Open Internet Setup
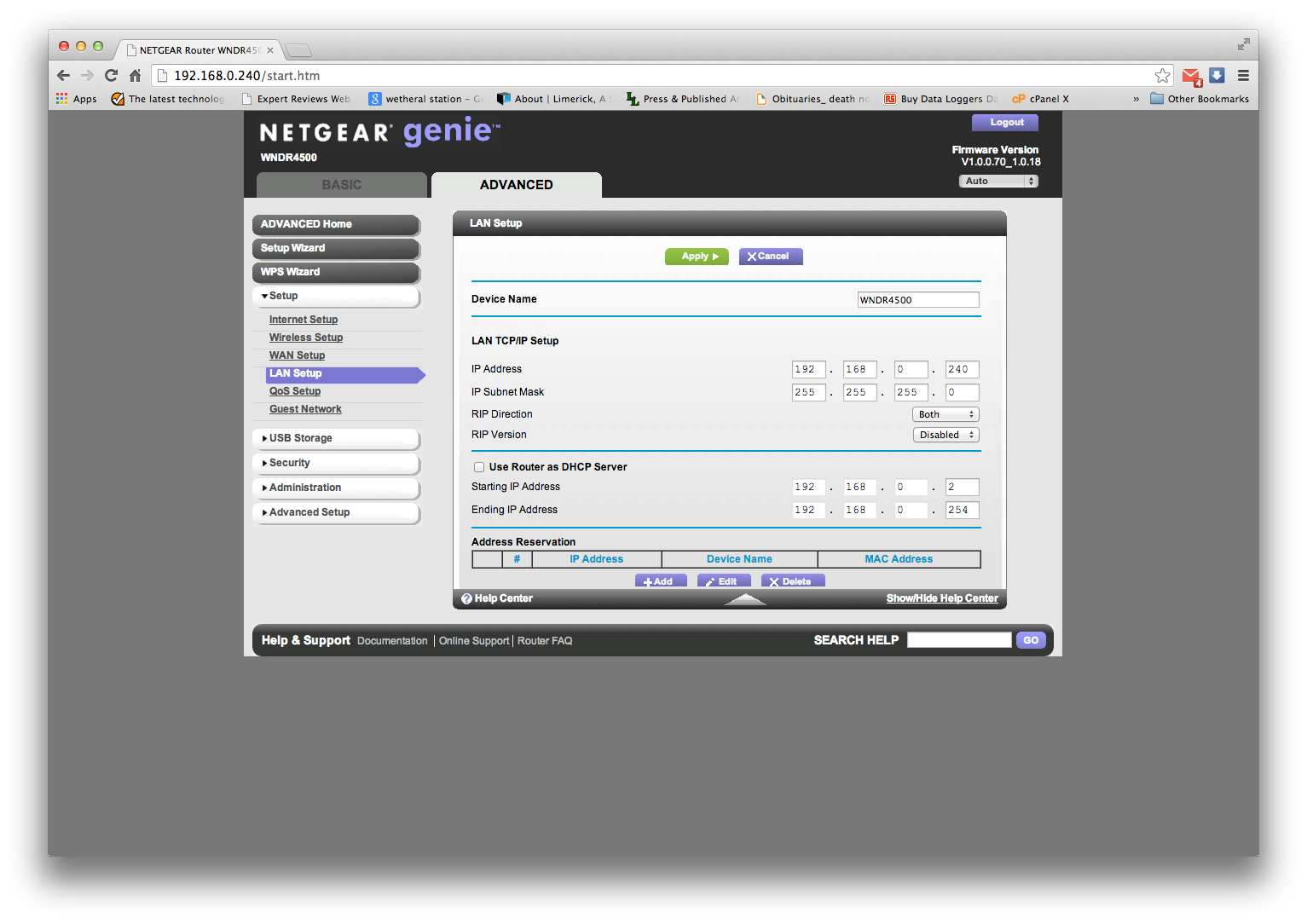The height and width of the screenshot is (924, 1307). click(x=304, y=320)
